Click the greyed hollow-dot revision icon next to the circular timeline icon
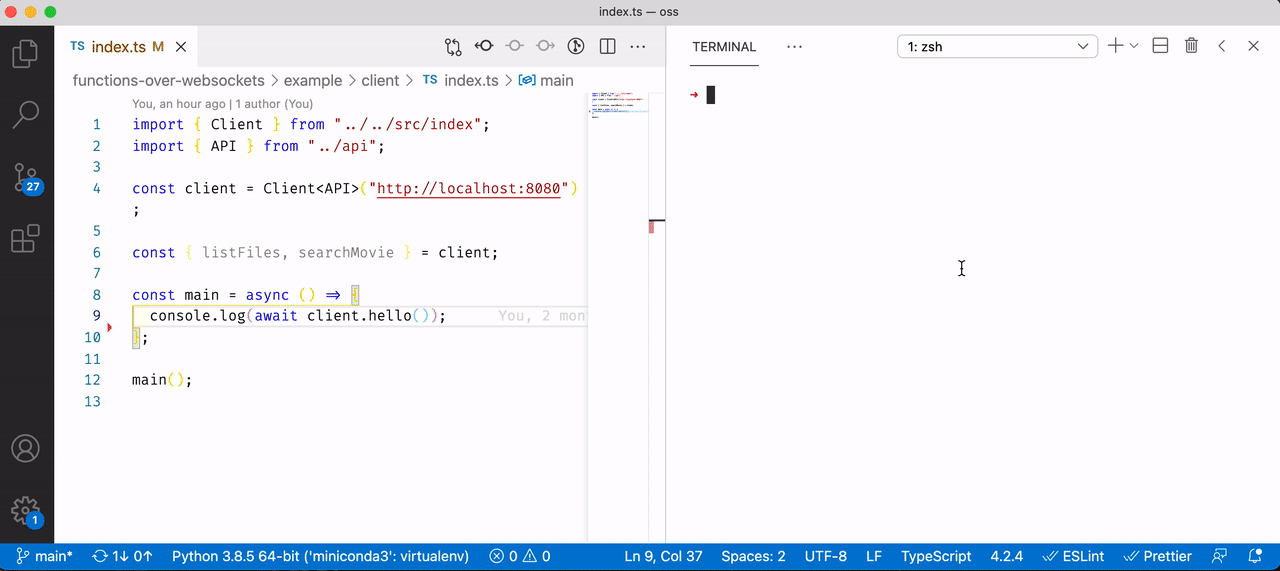Viewport: 1280px width, 571px height. click(x=545, y=46)
